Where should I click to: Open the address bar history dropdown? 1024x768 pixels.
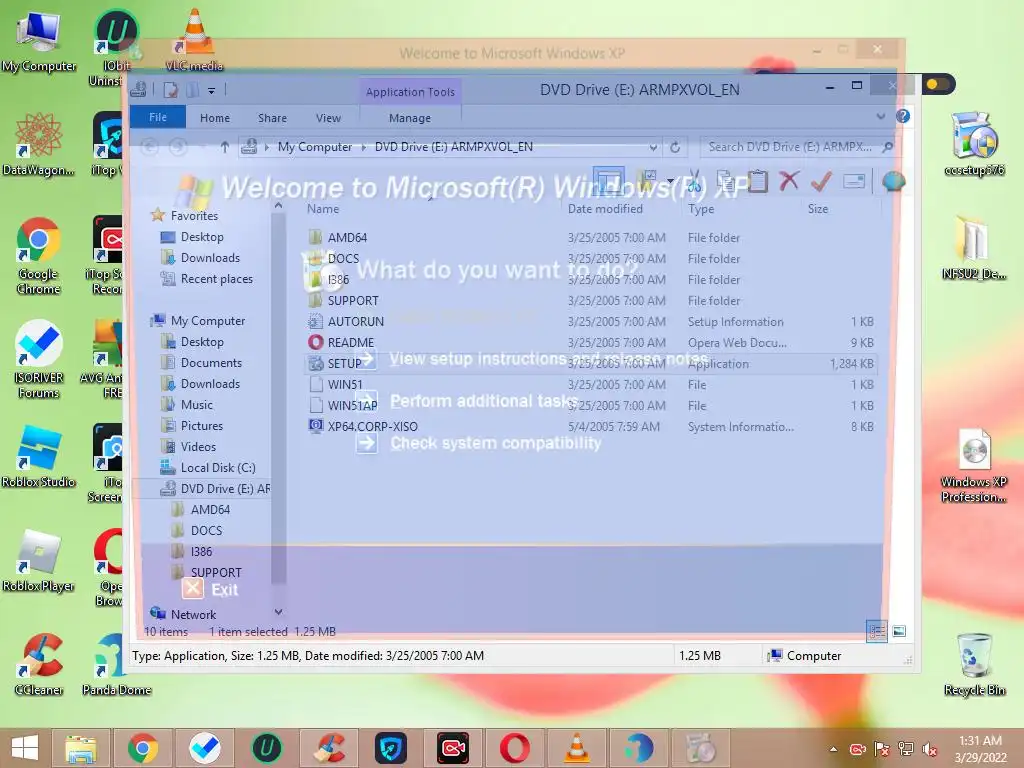652,148
